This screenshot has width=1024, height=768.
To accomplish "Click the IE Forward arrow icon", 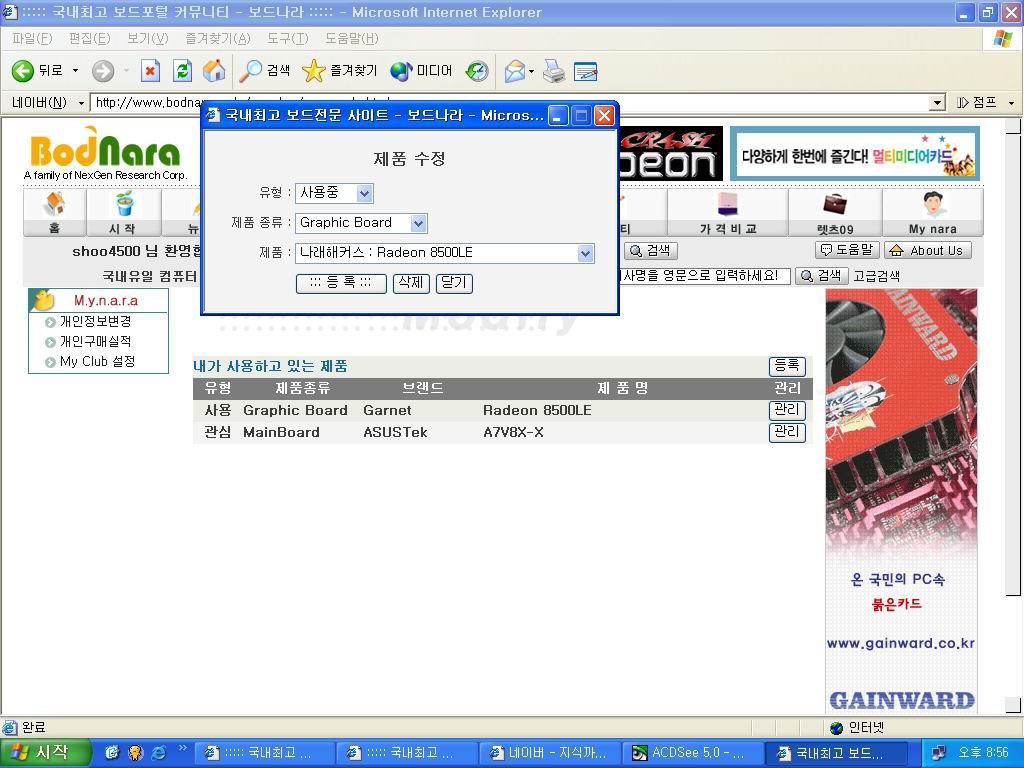I will [x=103, y=71].
